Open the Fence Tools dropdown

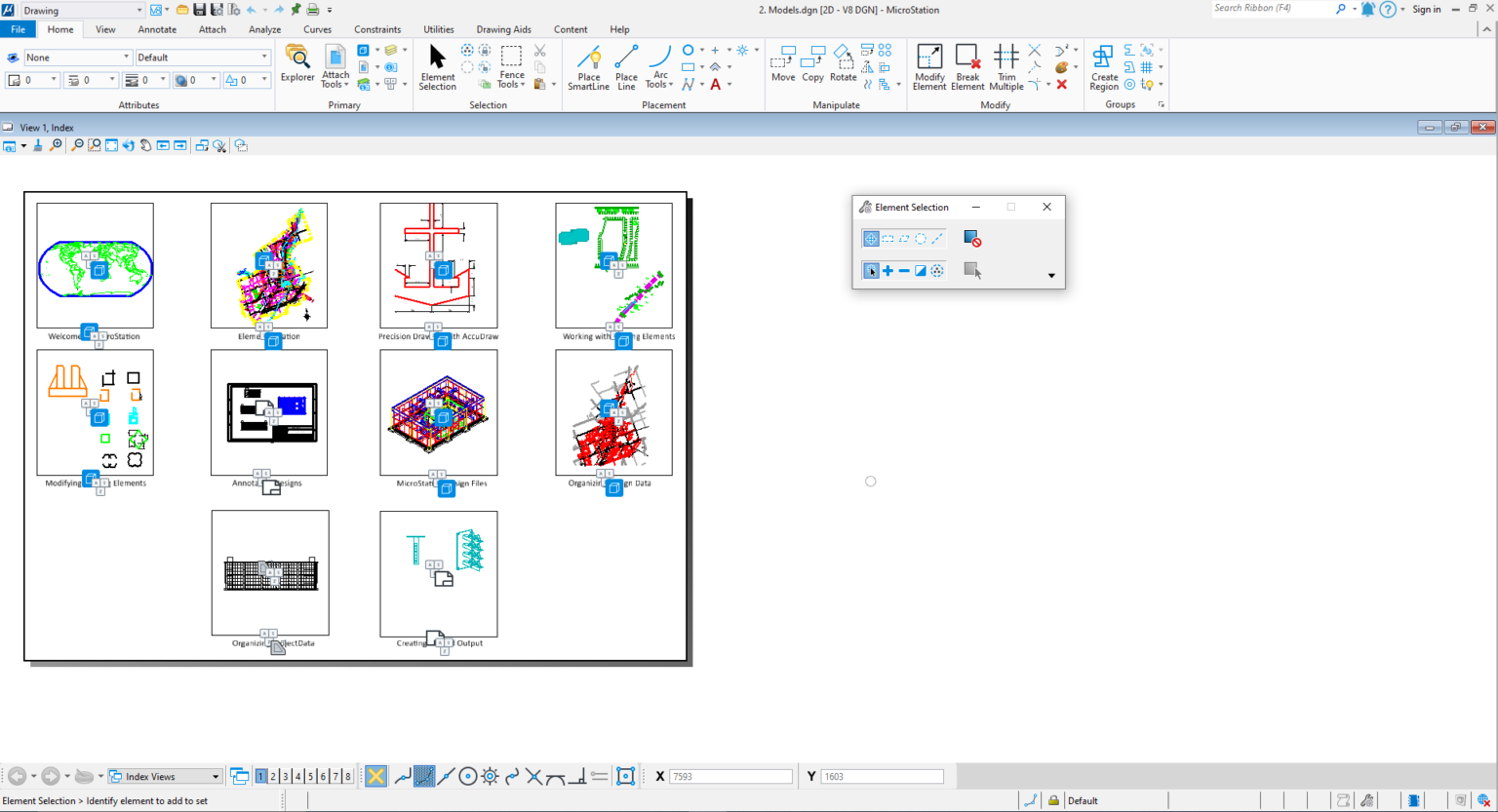click(511, 67)
